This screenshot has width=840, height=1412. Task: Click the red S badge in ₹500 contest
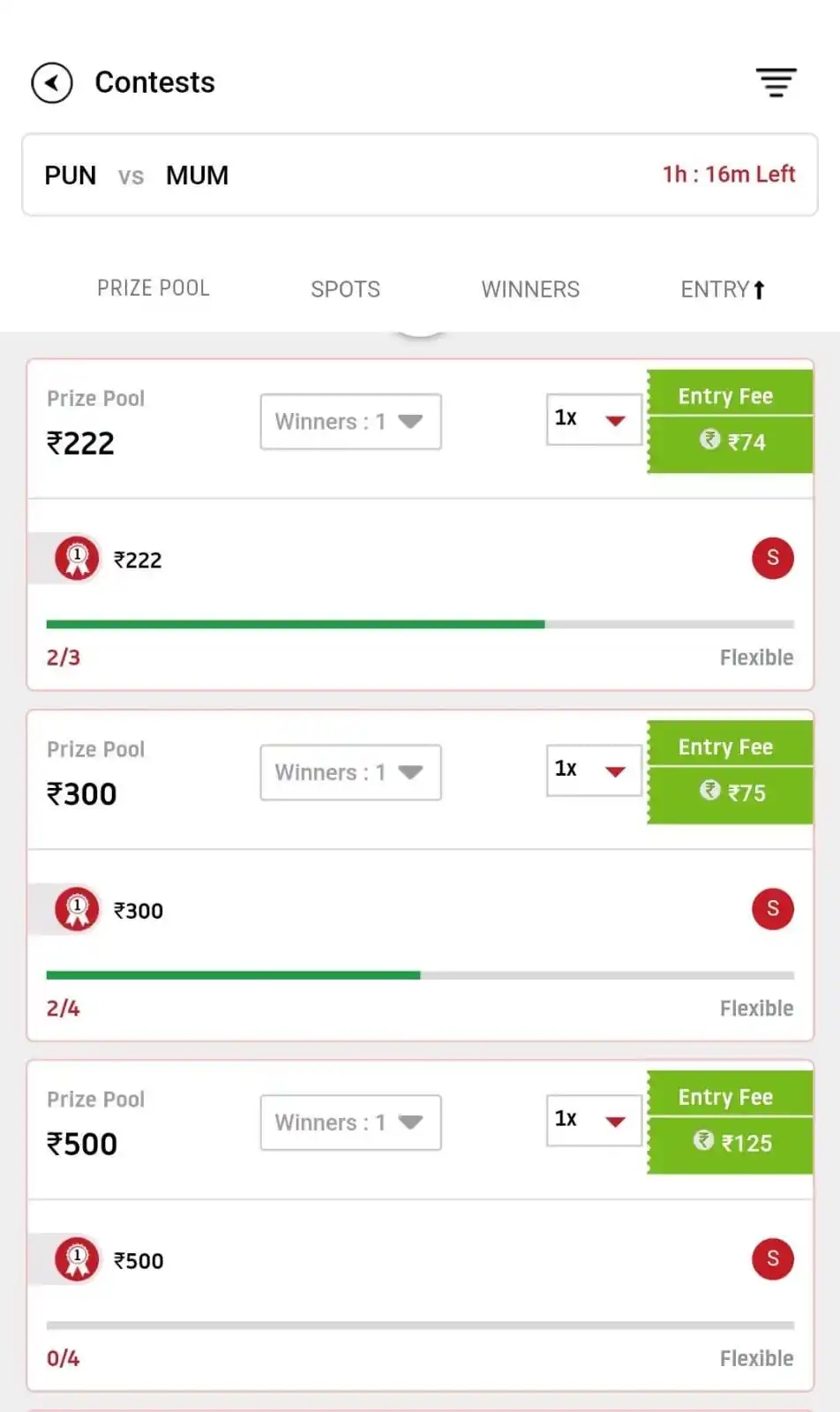coord(773,1259)
